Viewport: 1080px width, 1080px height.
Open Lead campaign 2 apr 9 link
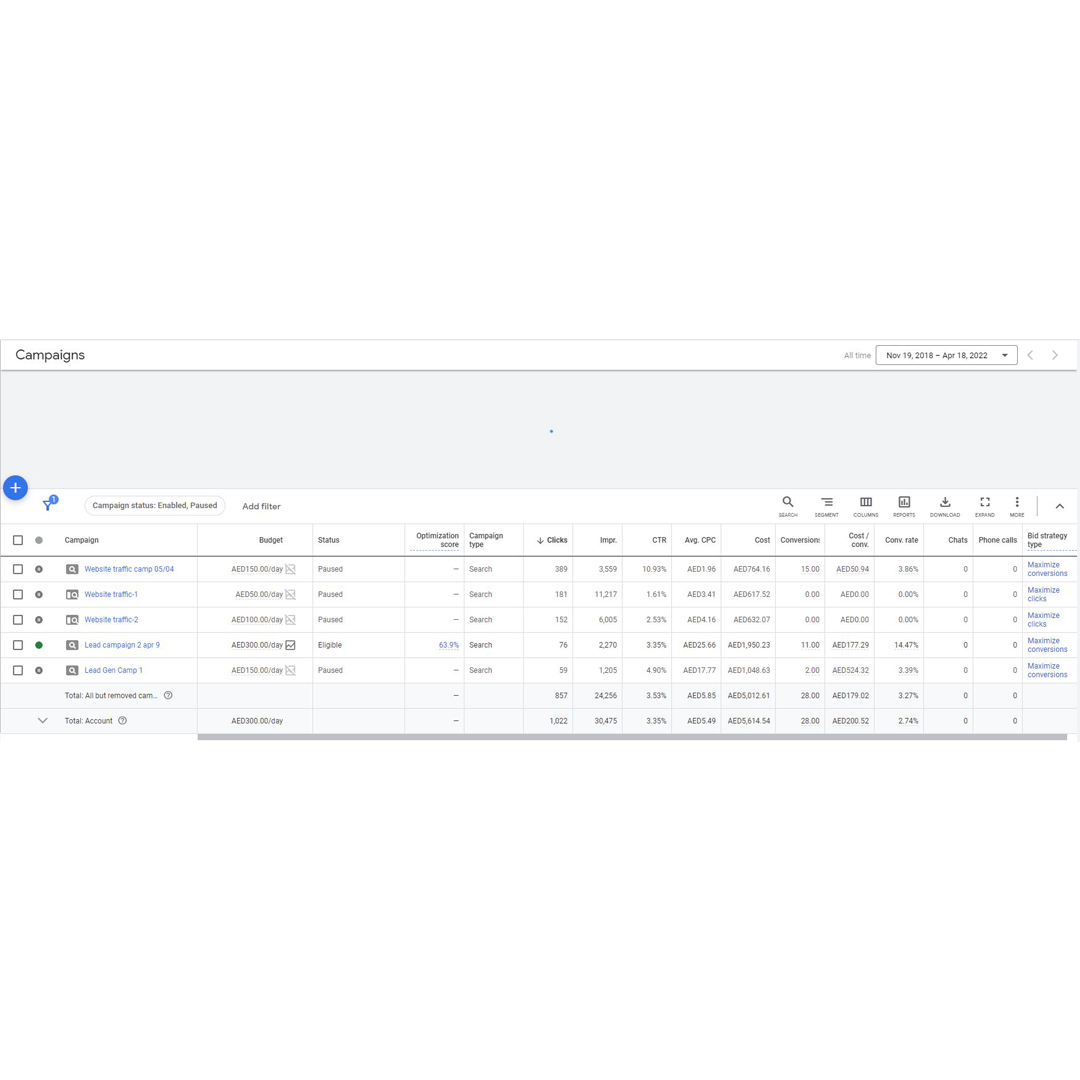(x=122, y=645)
